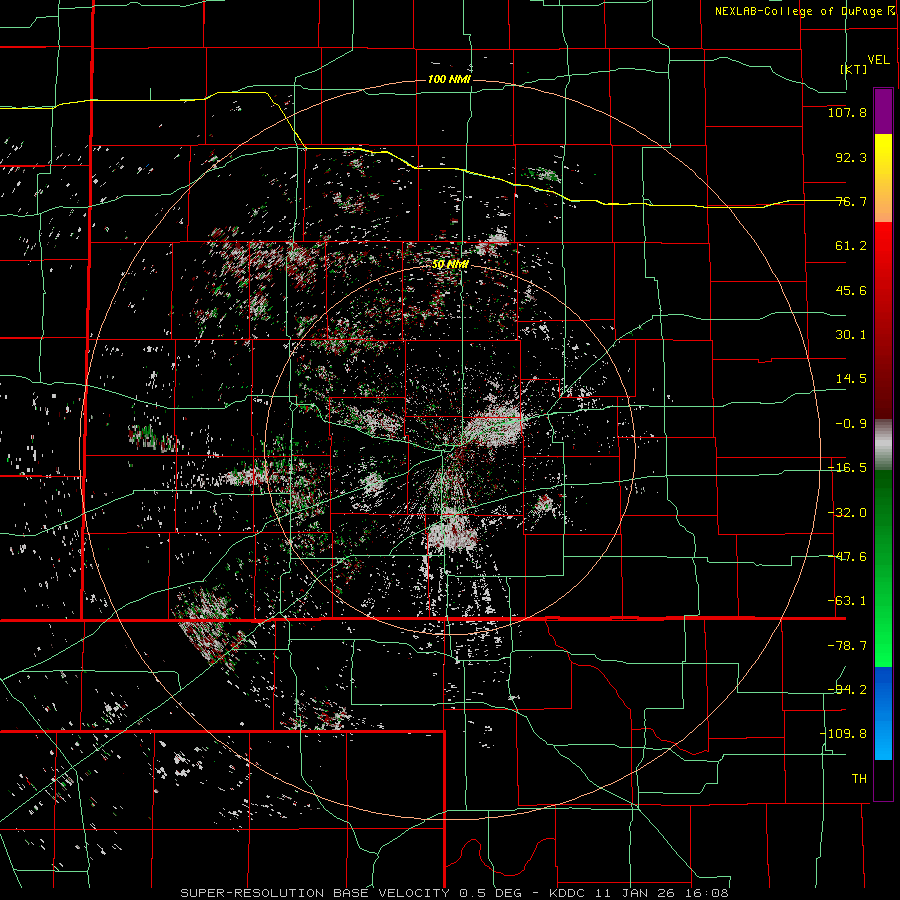Select the -47.6 velocity scale value
Viewport: 900px width, 900px height.
847,557
